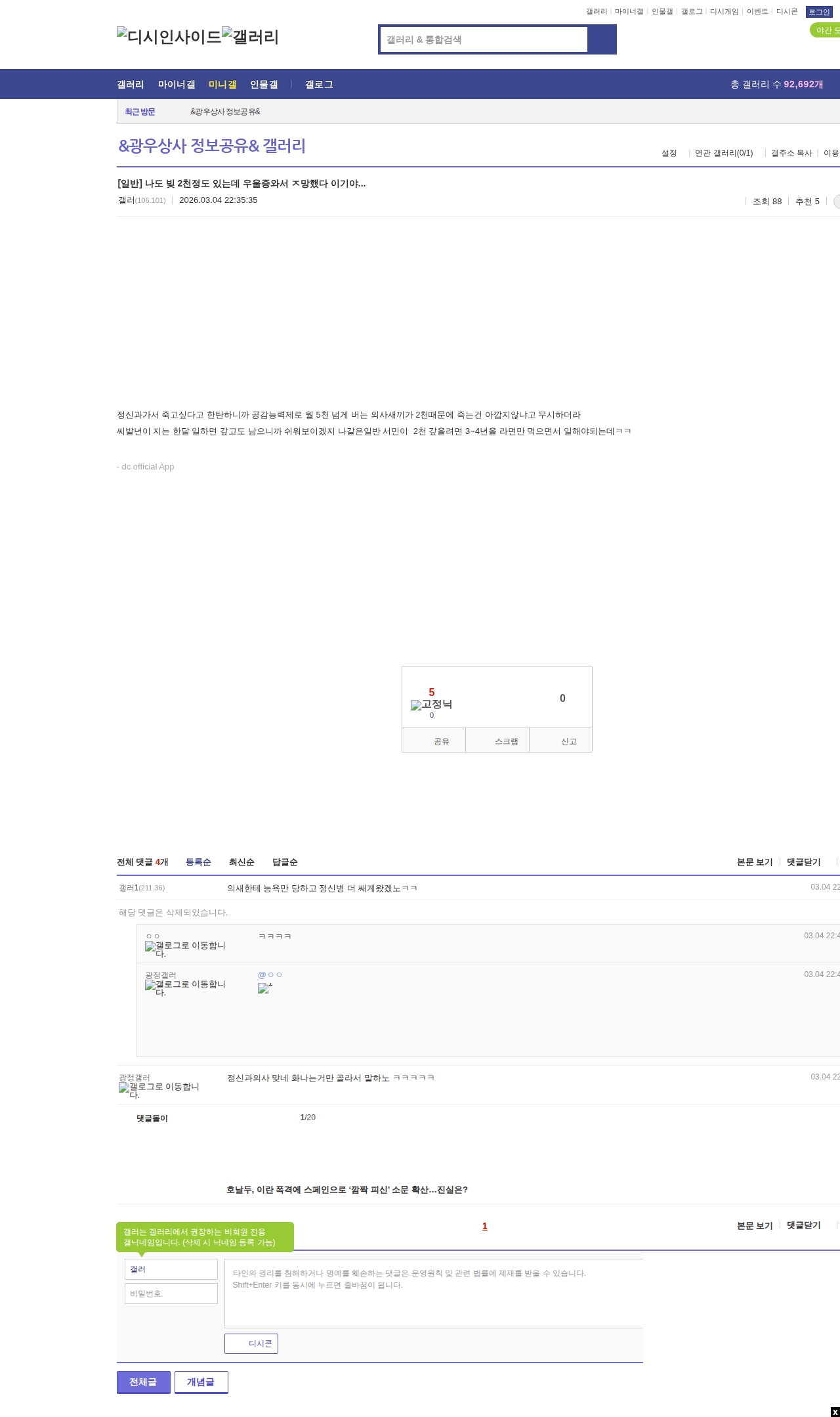Expand 연관 갤러리(0/1) list
Screen dimensions: 840x1417
point(724,153)
